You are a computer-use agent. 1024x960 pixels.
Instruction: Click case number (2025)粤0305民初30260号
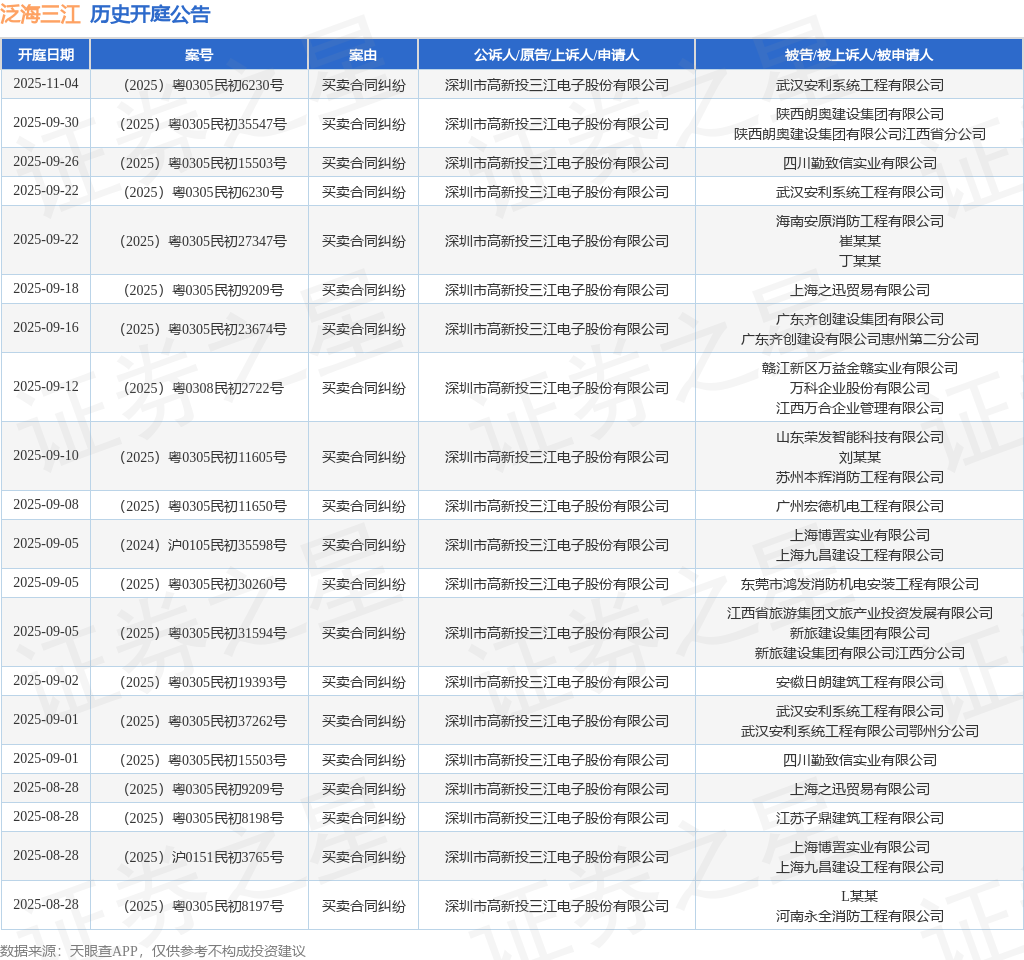point(203,584)
